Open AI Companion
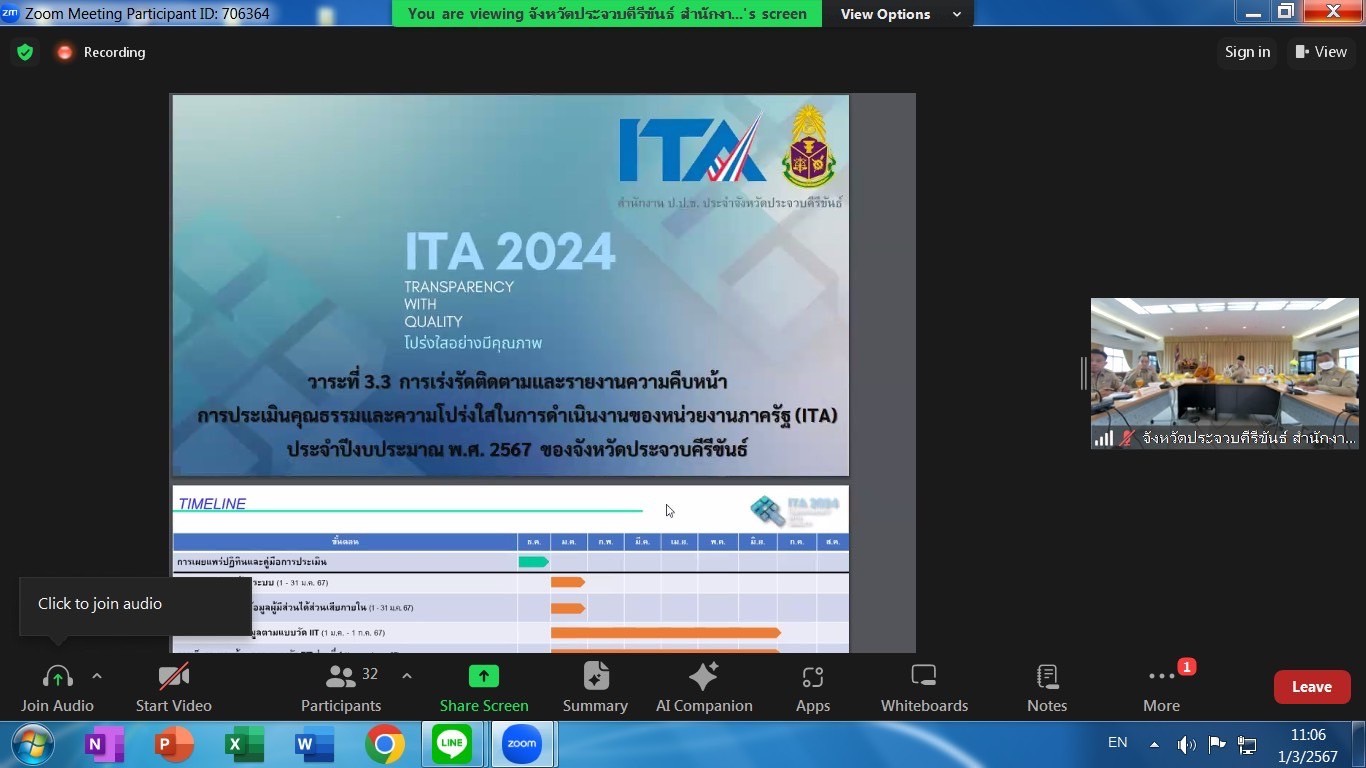Image resolution: width=1366 pixels, height=768 pixels. 704,688
